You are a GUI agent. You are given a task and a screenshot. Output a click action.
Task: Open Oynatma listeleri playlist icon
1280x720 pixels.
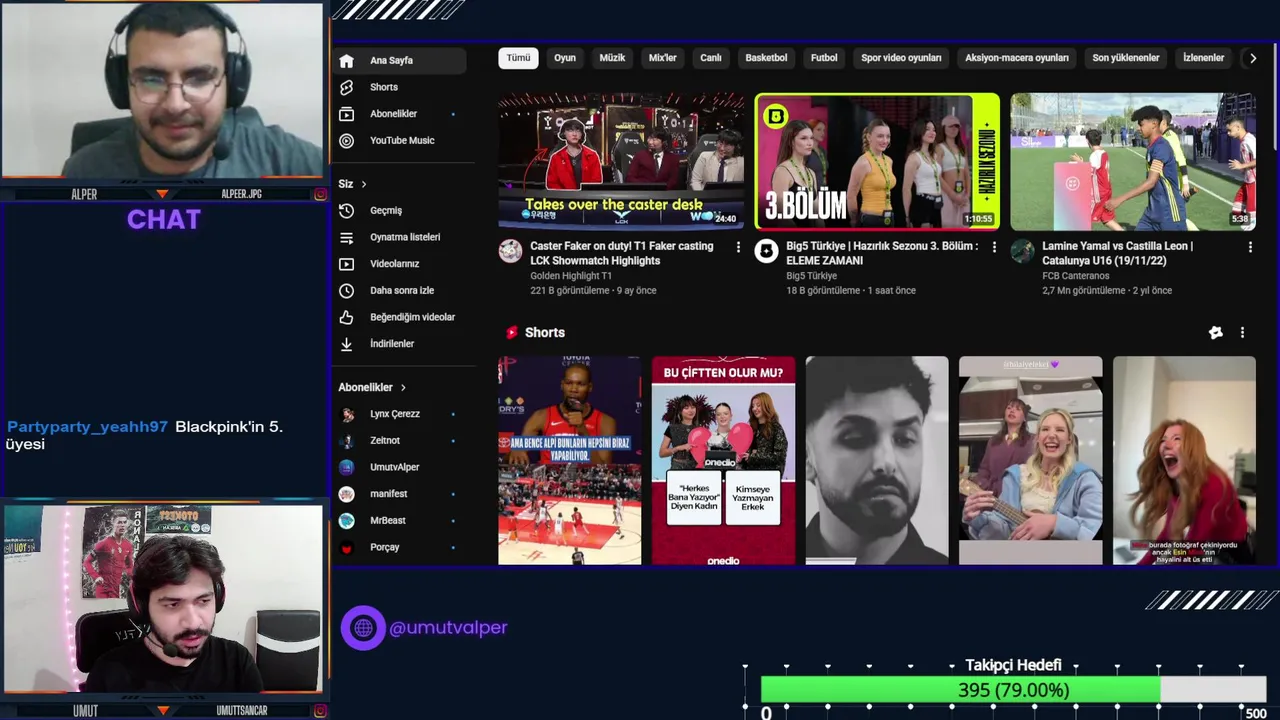pyautogui.click(x=346, y=238)
